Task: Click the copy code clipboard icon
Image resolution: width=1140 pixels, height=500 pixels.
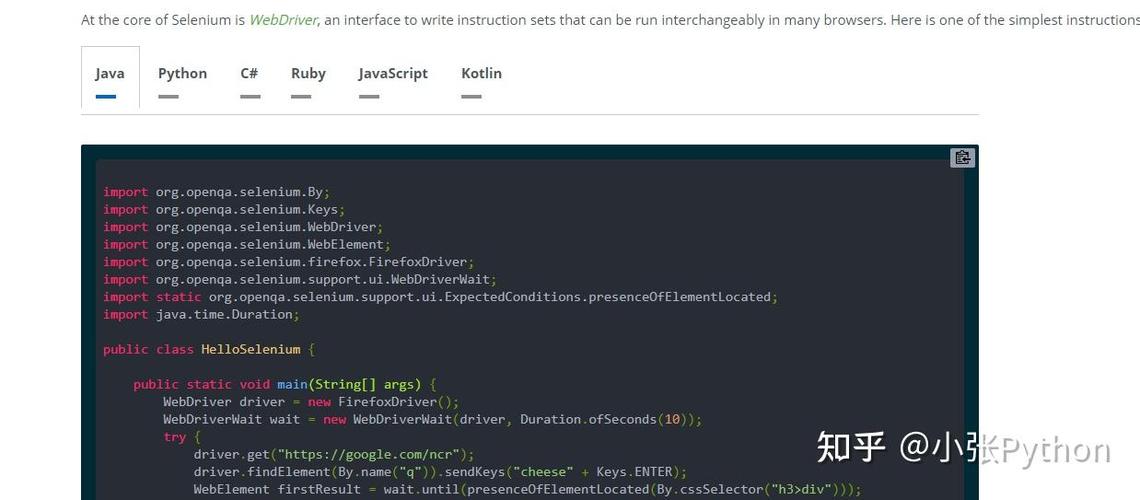Action: pyautogui.click(x=962, y=157)
